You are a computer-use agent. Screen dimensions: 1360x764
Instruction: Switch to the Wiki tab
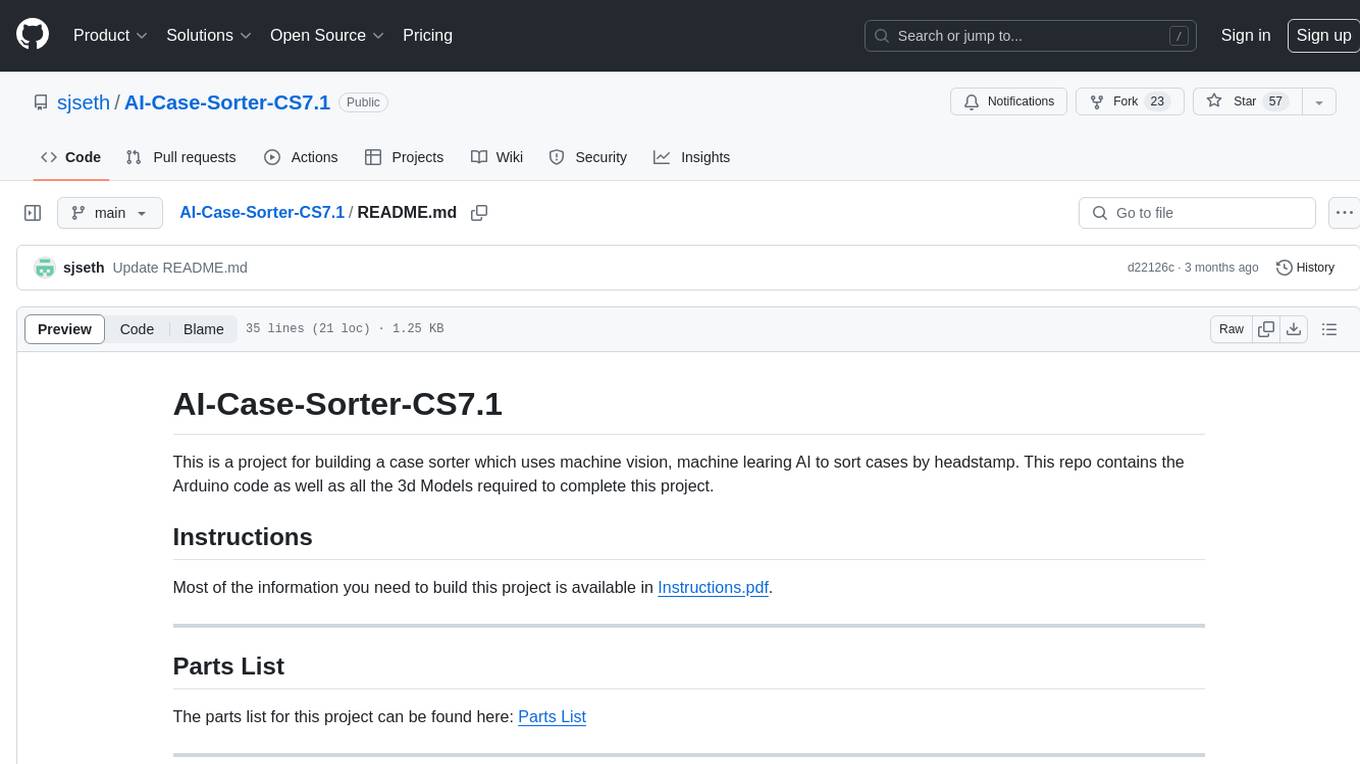(x=497, y=157)
